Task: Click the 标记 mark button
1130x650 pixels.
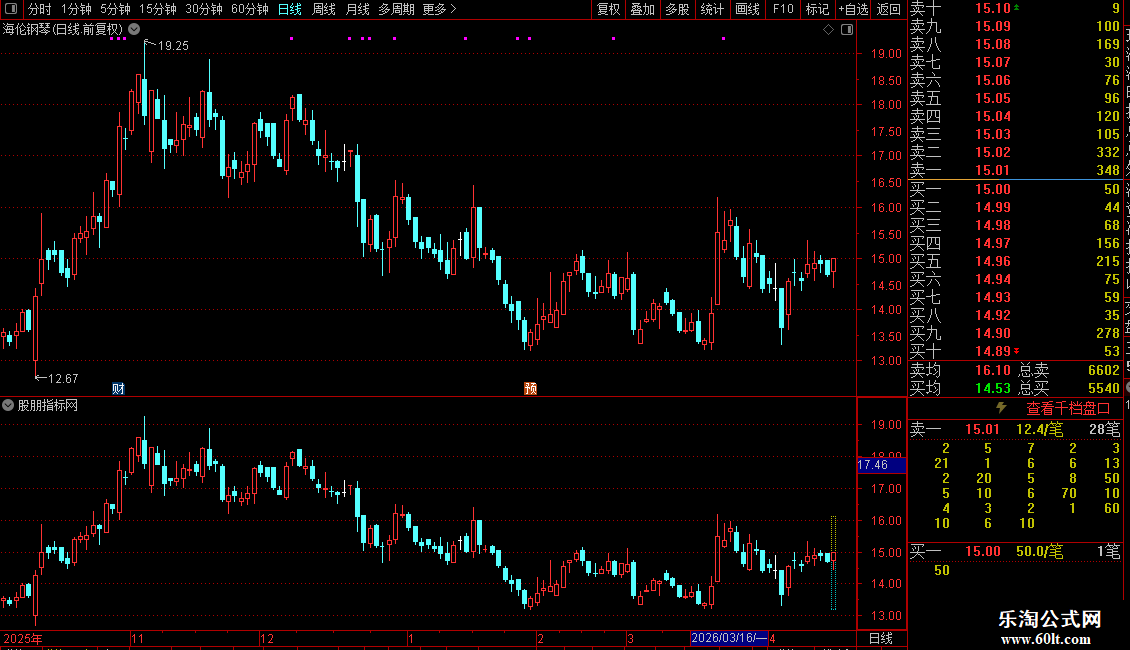Action: point(817,9)
